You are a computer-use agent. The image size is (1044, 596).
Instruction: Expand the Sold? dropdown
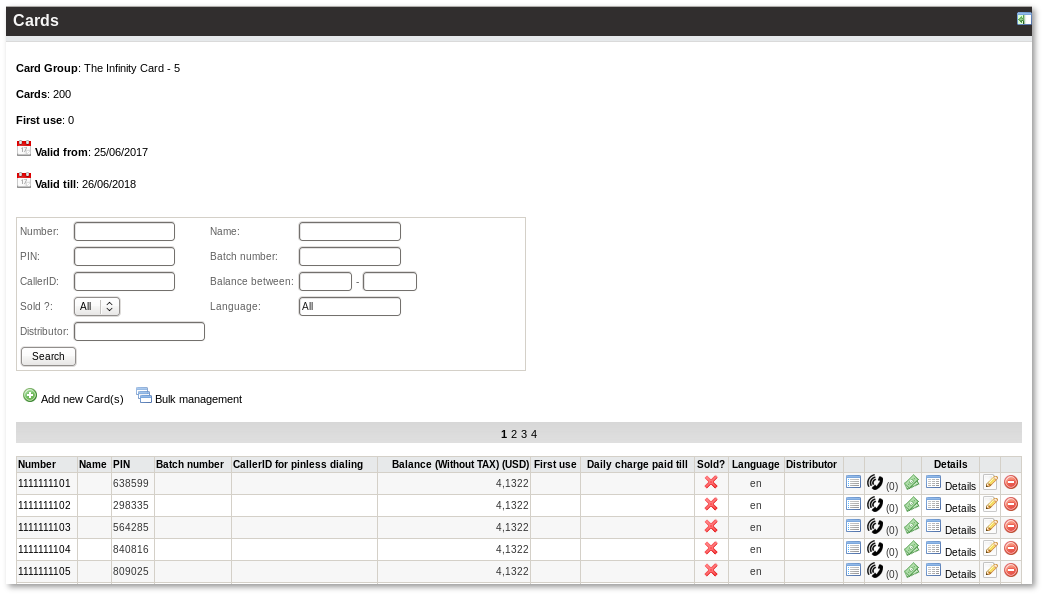click(97, 306)
